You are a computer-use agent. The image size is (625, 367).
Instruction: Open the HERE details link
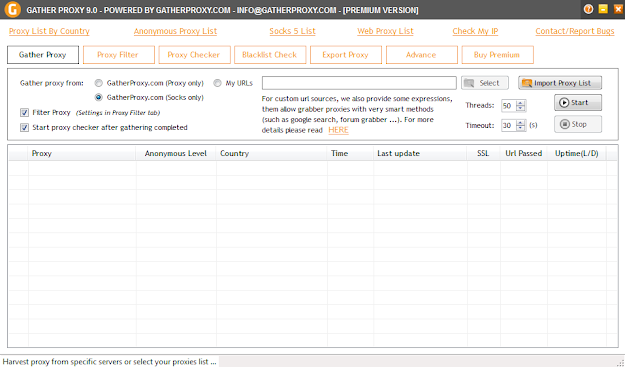(x=338, y=130)
